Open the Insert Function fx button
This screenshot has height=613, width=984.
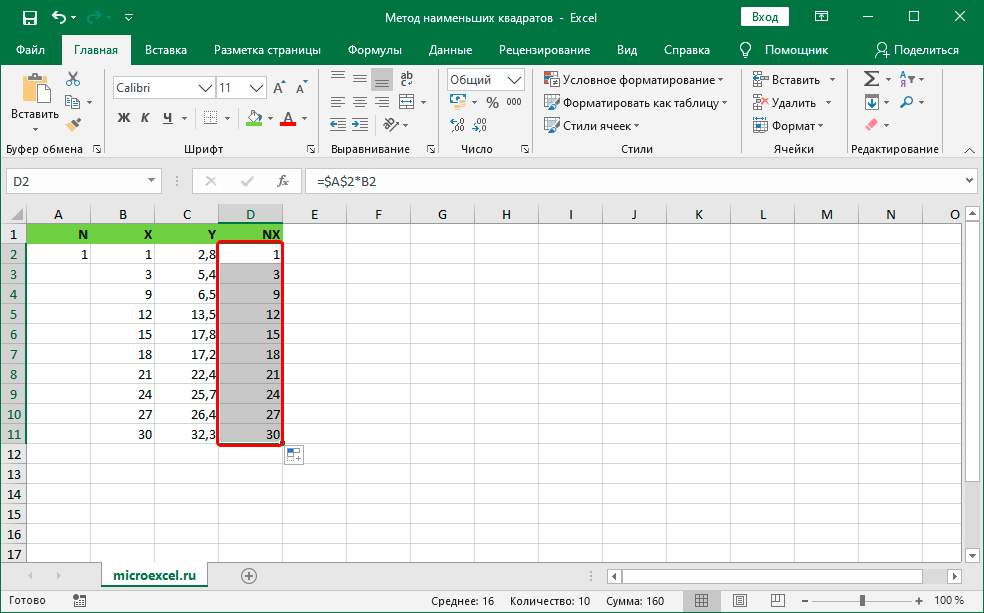283,181
